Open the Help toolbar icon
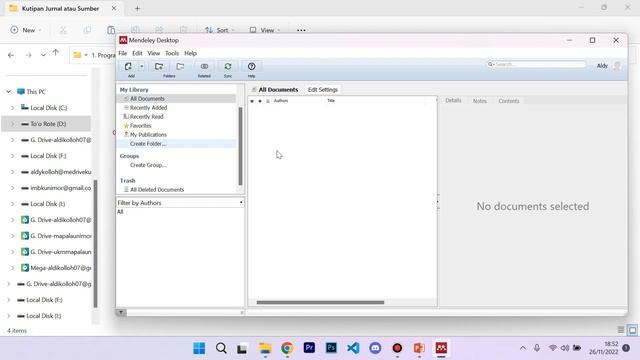The width and height of the screenshot is (640, 360). coord(251,67)
